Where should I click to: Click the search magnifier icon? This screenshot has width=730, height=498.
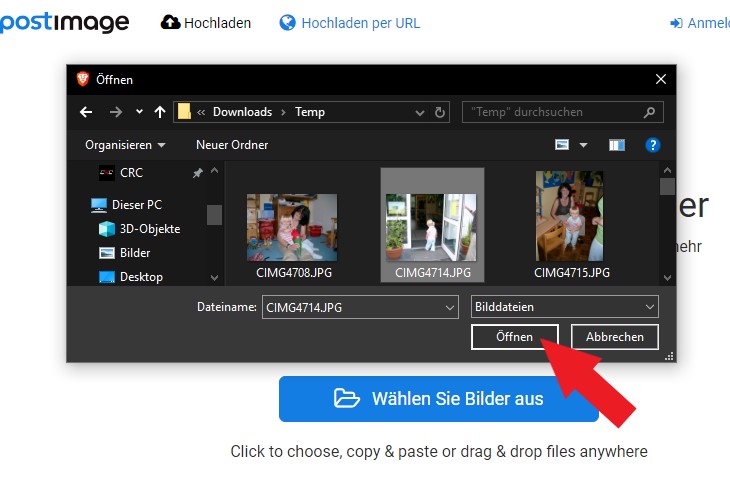click(x=649, y=112)
